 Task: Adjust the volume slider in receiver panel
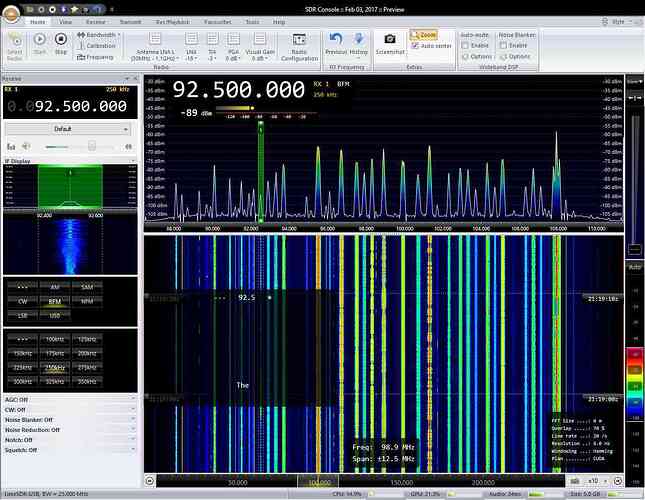[x=92, y=146]
